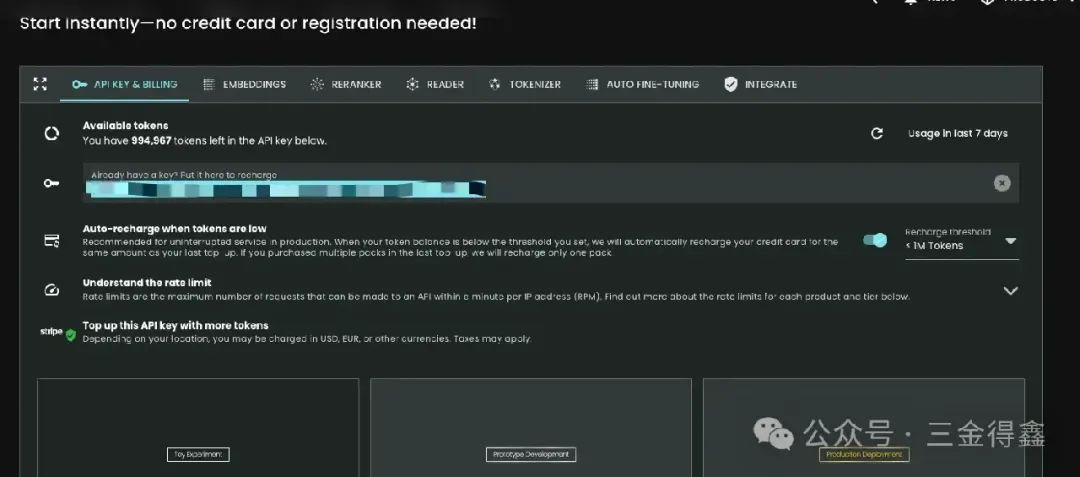Go to the Tokenizer tab
This screenshot has width=1080, height=477.
(524, 85)
